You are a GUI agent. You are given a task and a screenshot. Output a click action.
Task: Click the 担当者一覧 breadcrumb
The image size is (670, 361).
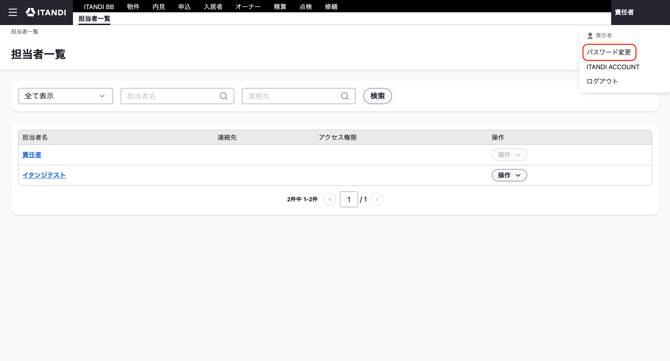tap(25, 32)
